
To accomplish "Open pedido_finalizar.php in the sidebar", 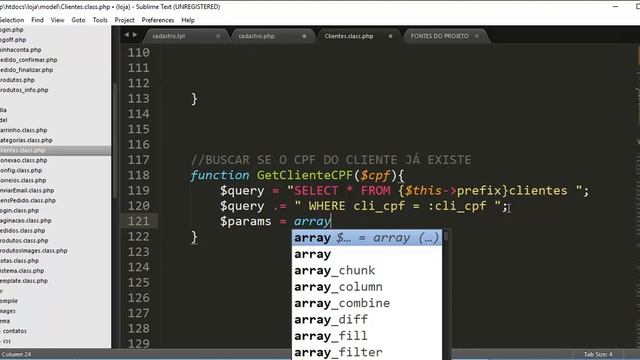I will click(27, 70).
